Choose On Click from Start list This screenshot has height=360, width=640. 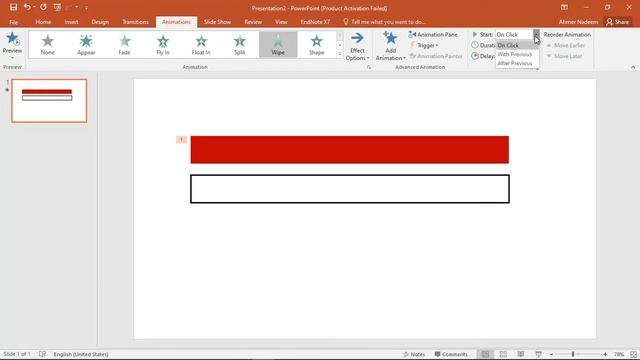(517, 45)
